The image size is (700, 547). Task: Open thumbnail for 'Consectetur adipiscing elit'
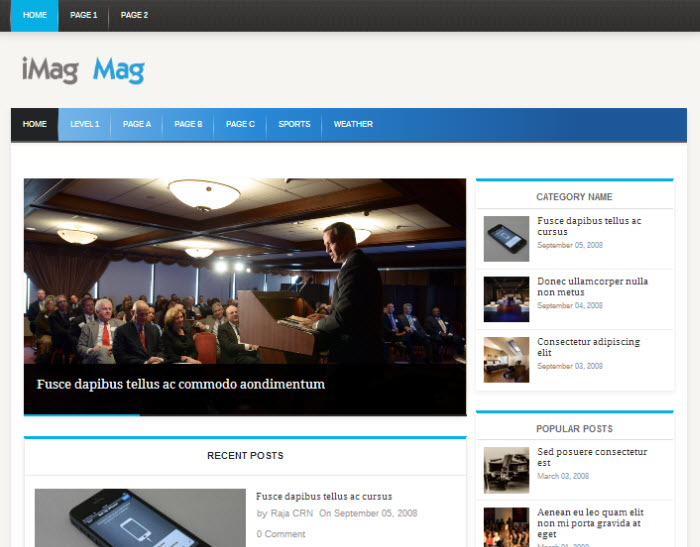[506, 360]
